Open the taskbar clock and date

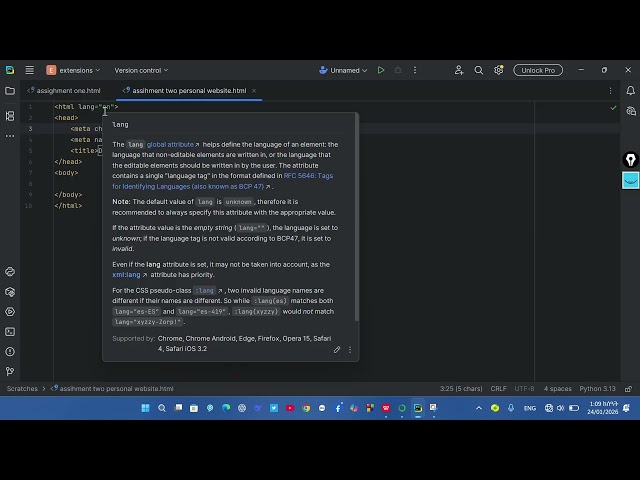coord(603,408)
